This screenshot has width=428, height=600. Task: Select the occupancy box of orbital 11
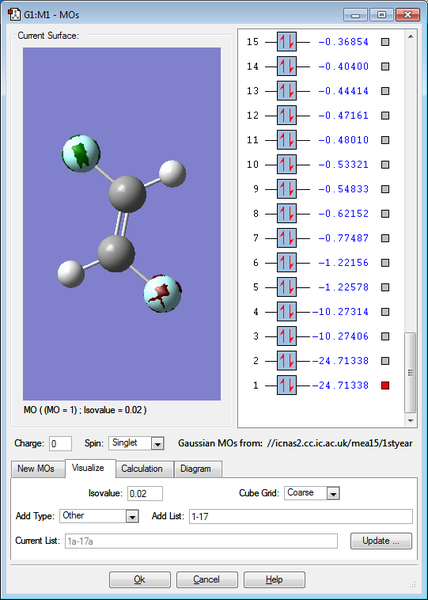click(x=286, y=140)
